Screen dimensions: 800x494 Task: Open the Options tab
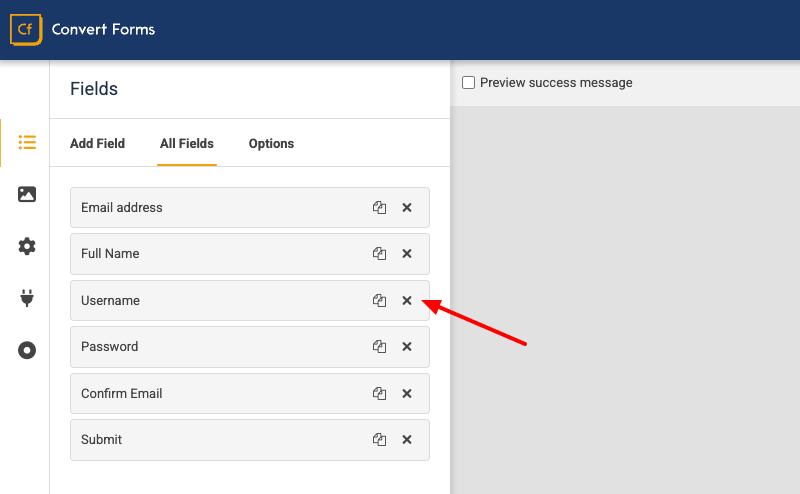tap(271, 143)
